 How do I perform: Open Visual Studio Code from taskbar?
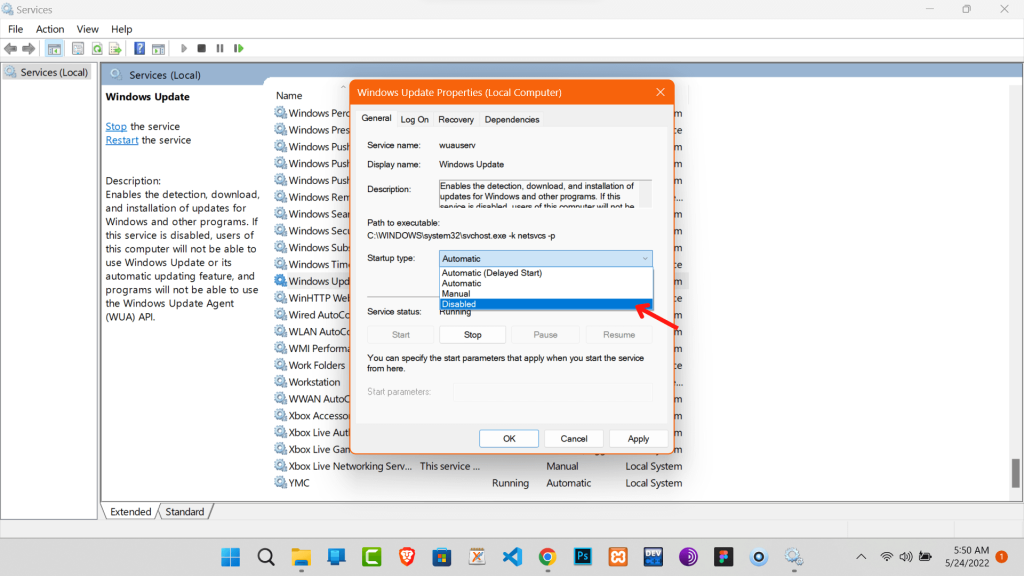click(x=513, y=557)
